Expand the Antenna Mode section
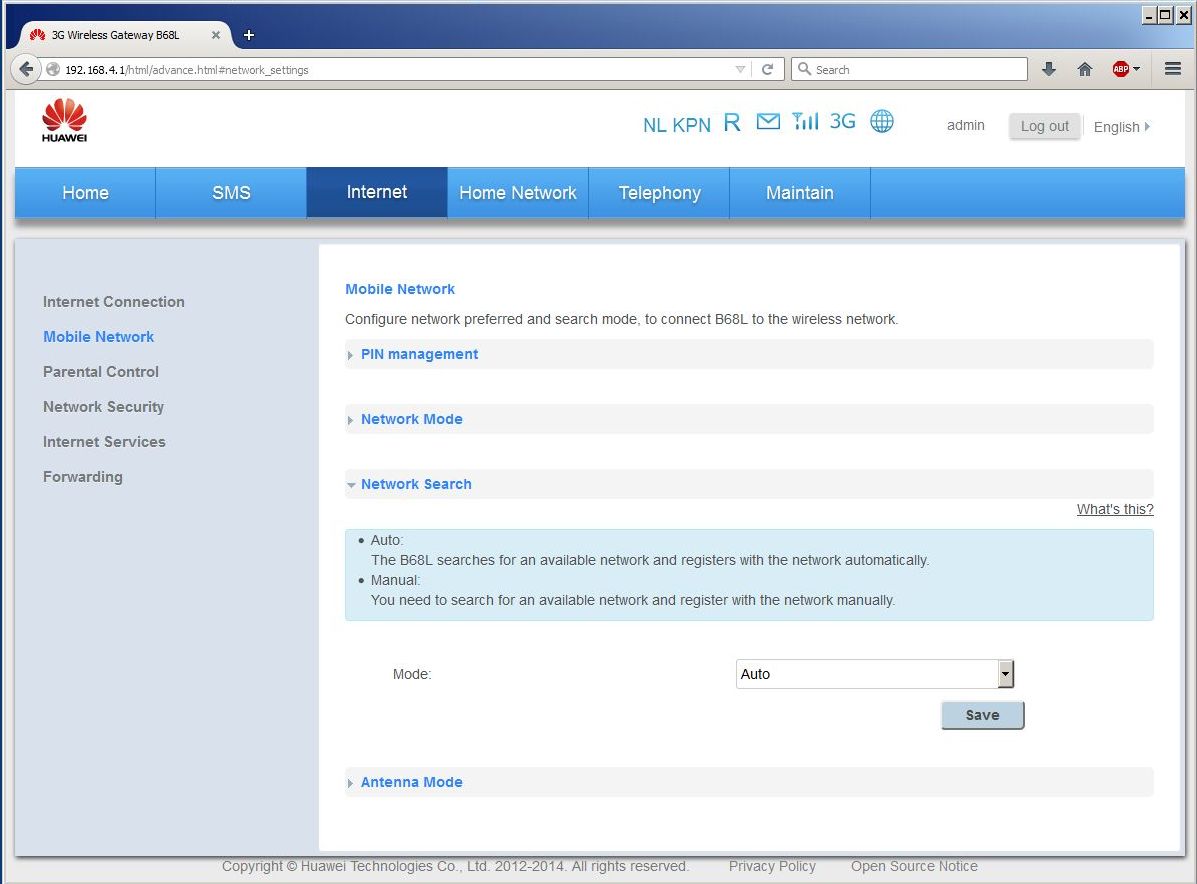Image resolution: width=1197 pixels, height=884 pixels. 749,782
